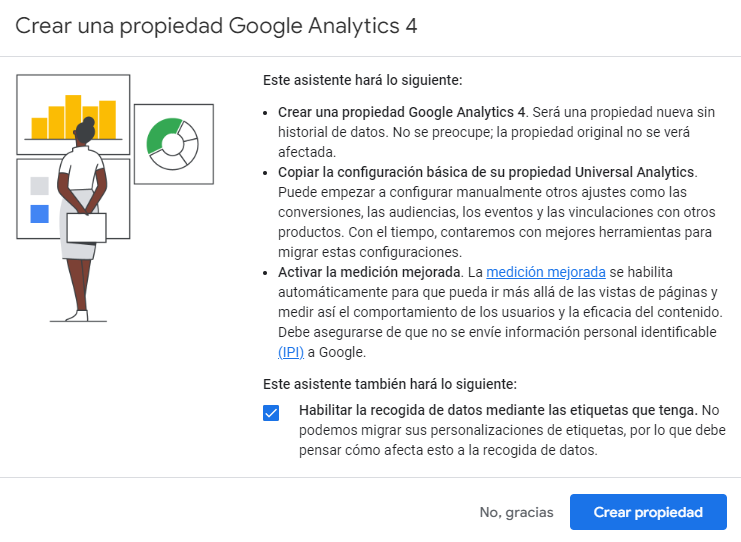Click the Este asistente hará lo siguiente heading

(x=362, y=80)
